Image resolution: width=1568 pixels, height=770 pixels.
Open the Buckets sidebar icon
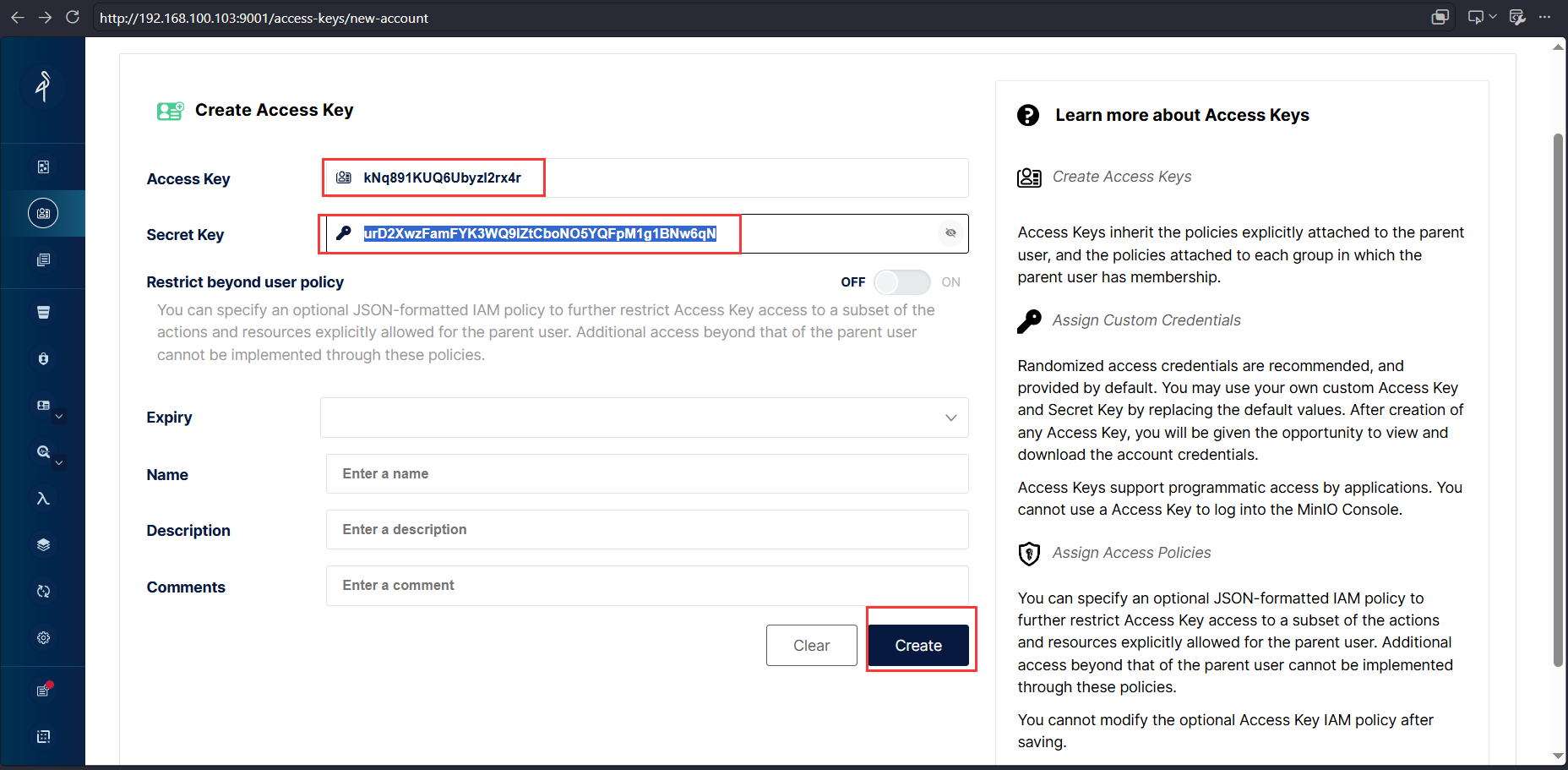tap(43, 313)
